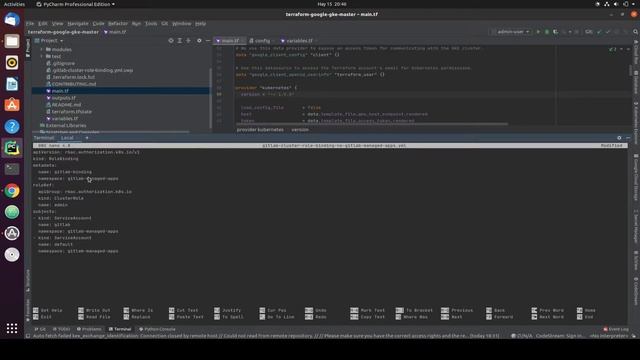Open the Help icon in the dock
640x360 pixels.
pos(12,127)
